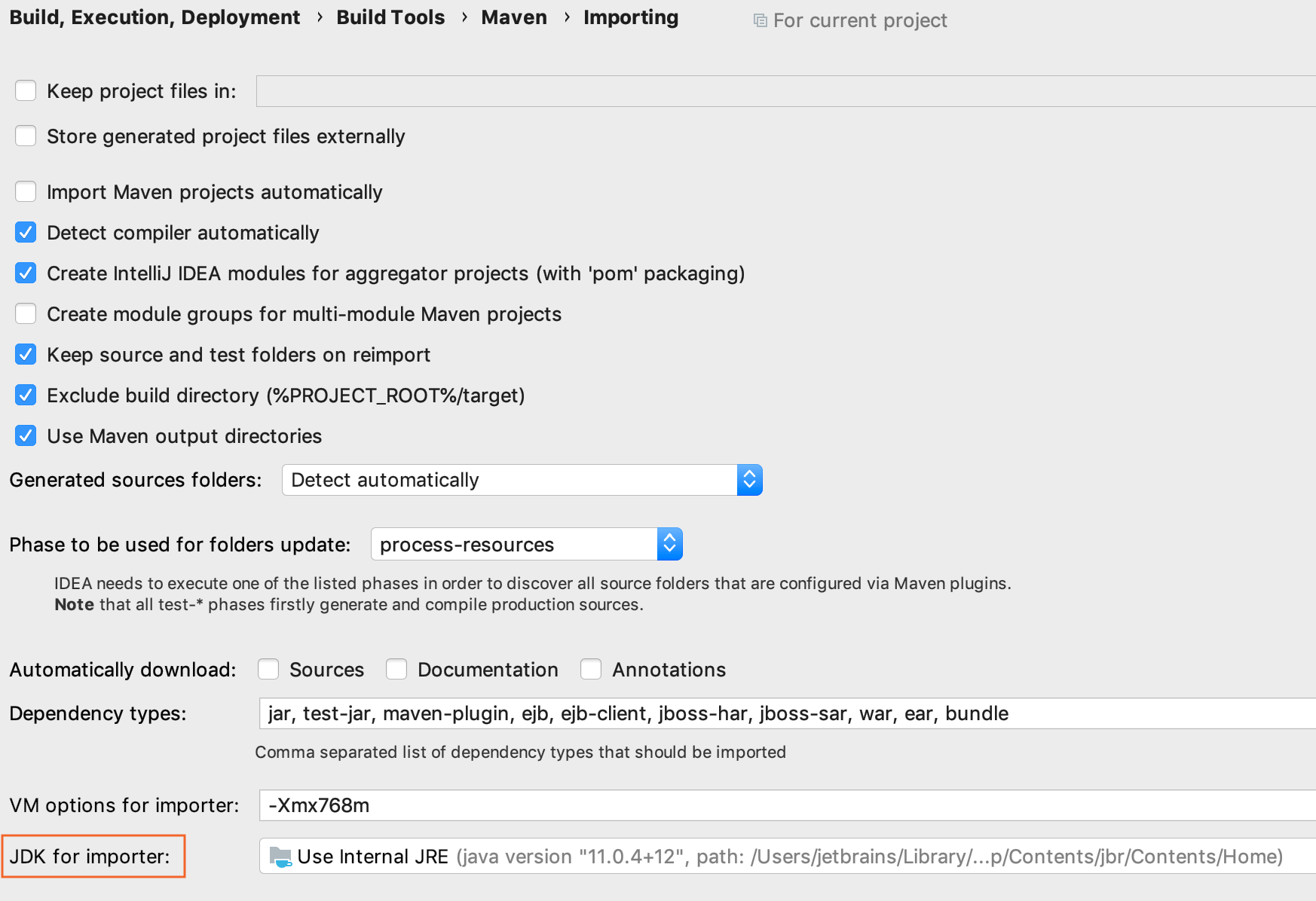Check Sources for automatic download

268,670
